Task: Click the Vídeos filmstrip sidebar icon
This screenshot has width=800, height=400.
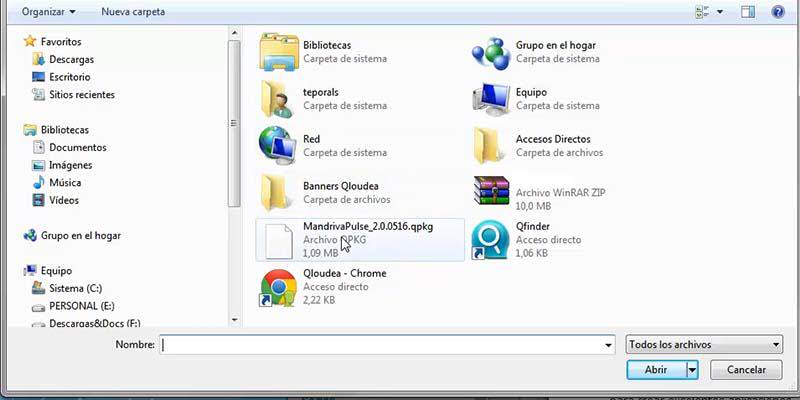Action: [x=39, y=200]
